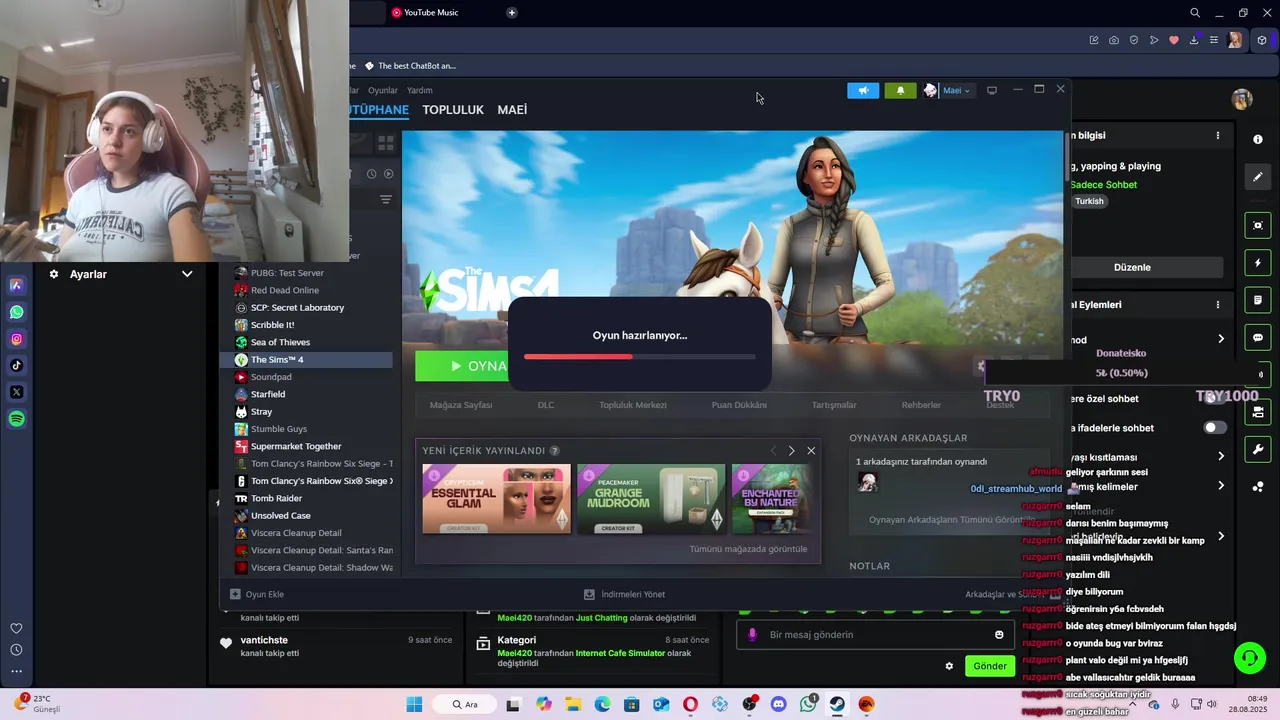The width and height of the screenshot is (1280, 720).
Task: Open library filter options icon
Action: tap(386, 200)
